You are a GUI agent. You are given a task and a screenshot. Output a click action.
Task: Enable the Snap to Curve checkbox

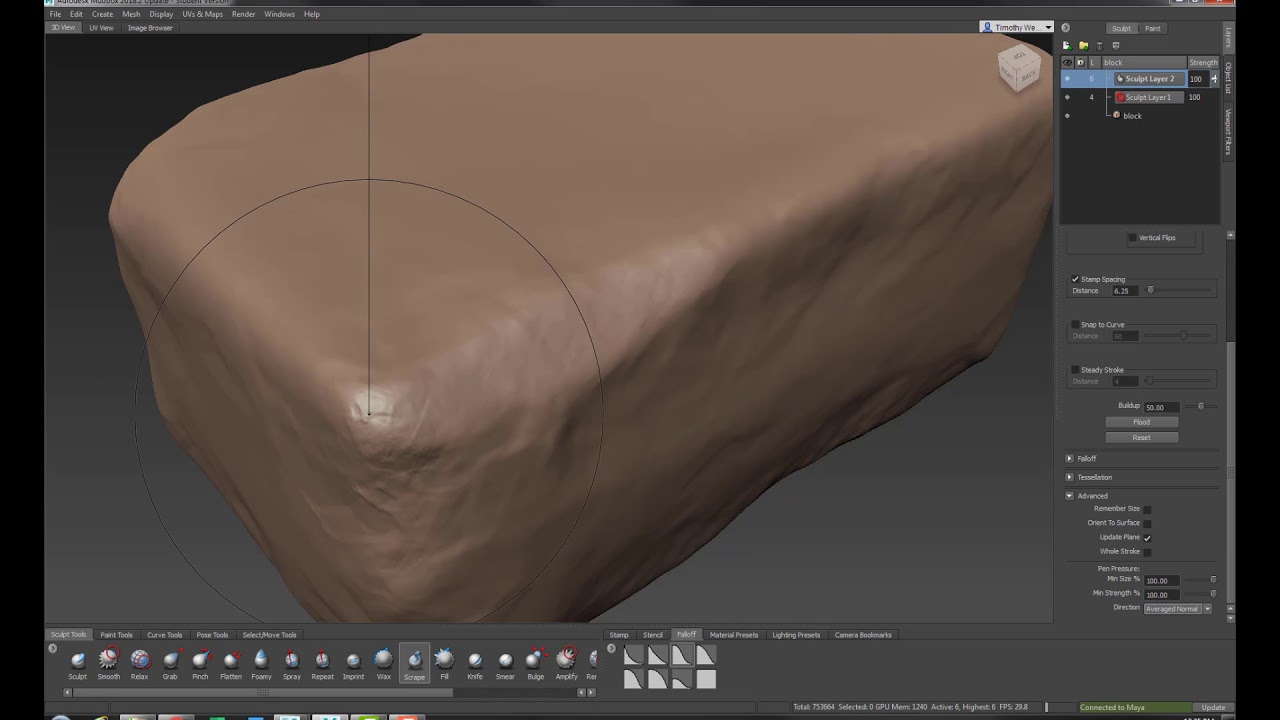click(x=1075, y=325)
